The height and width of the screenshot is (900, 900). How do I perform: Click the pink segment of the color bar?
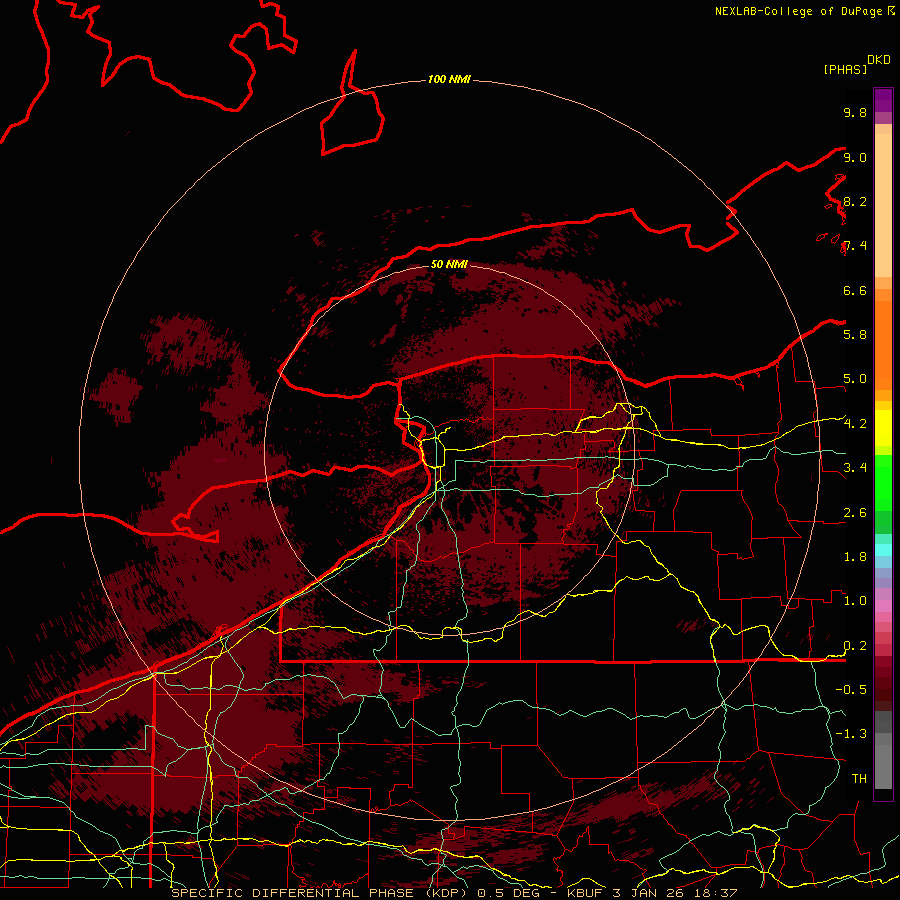pyautogui.click(x=883, y=606)
